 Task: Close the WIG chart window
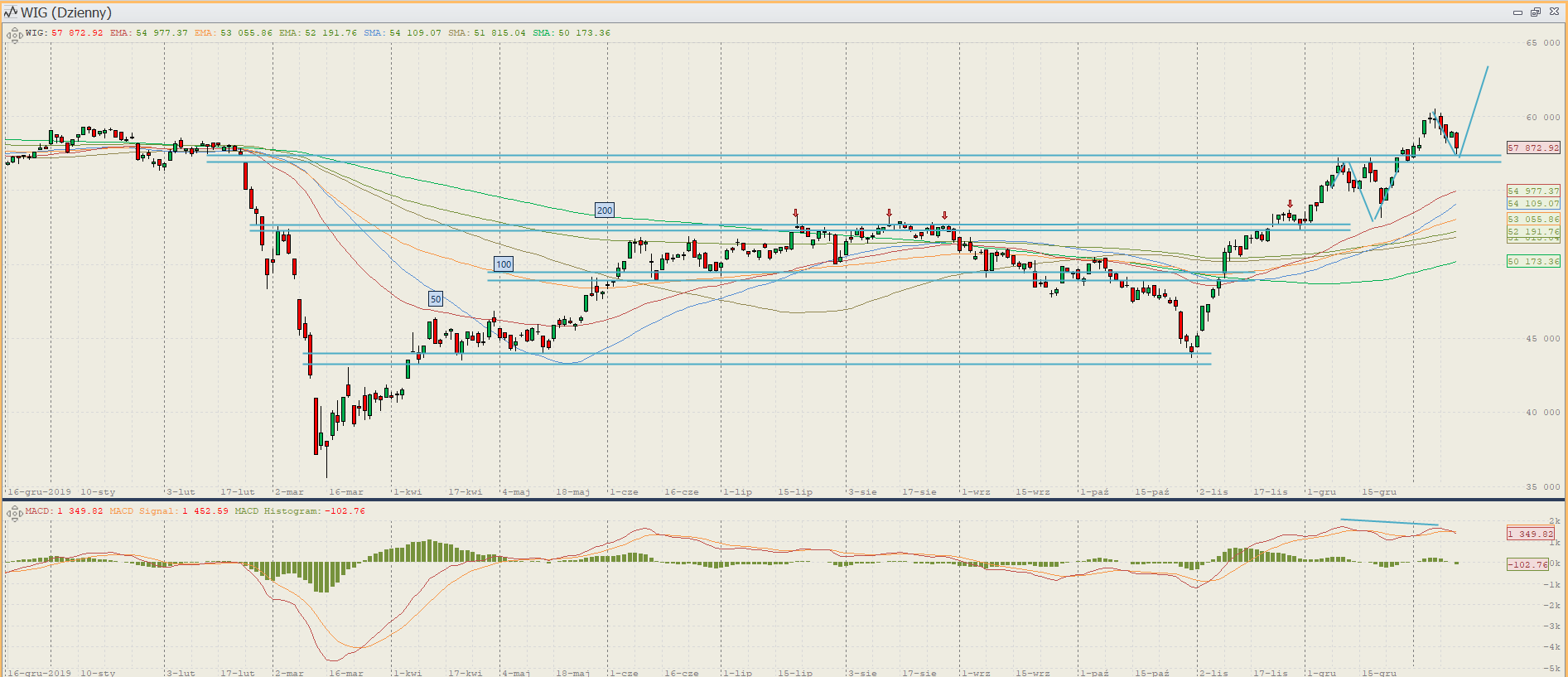pyautogui.click(x=1554, y=12)
